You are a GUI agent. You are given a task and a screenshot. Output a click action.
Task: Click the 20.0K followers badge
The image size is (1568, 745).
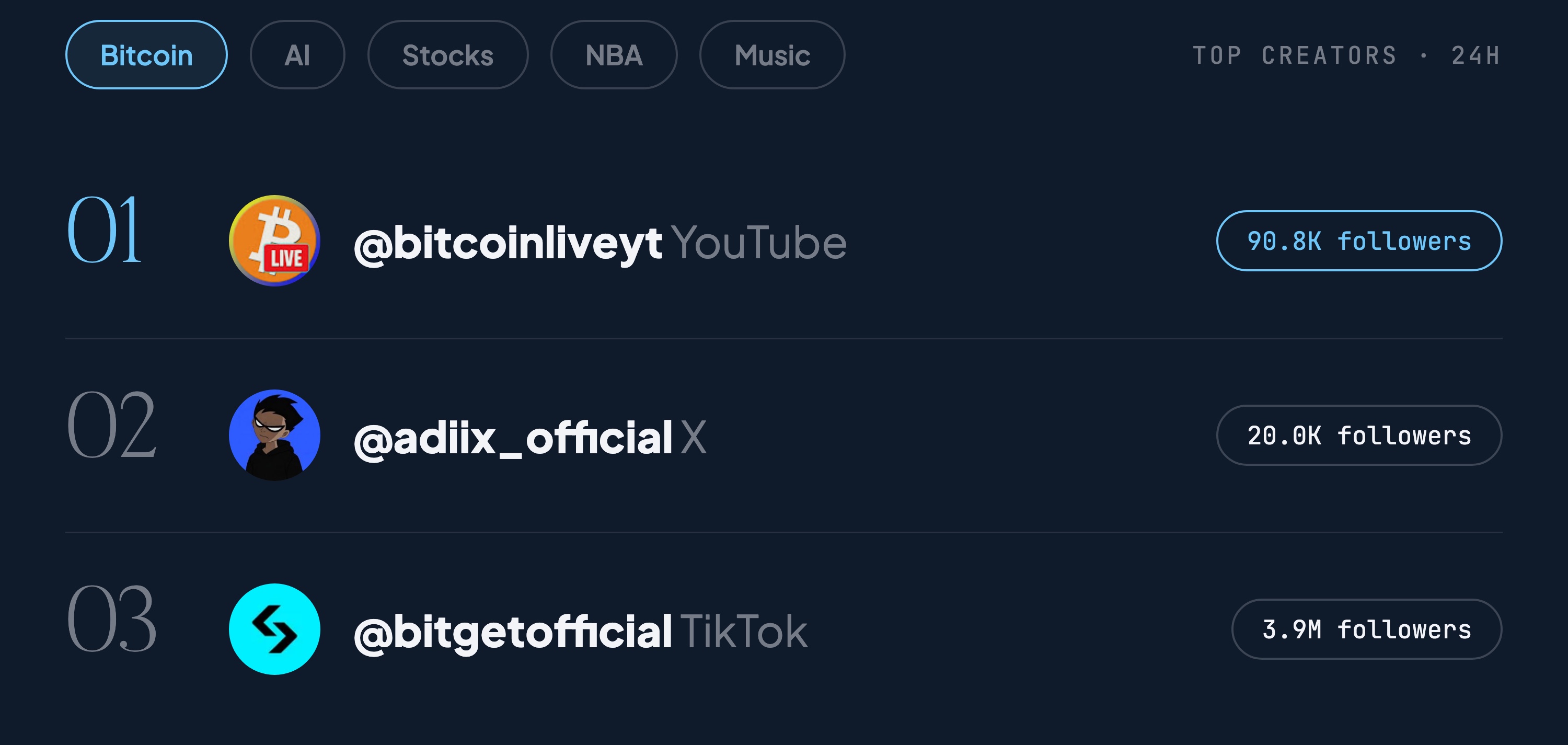pyautogui.click(x=1358, y=435)
